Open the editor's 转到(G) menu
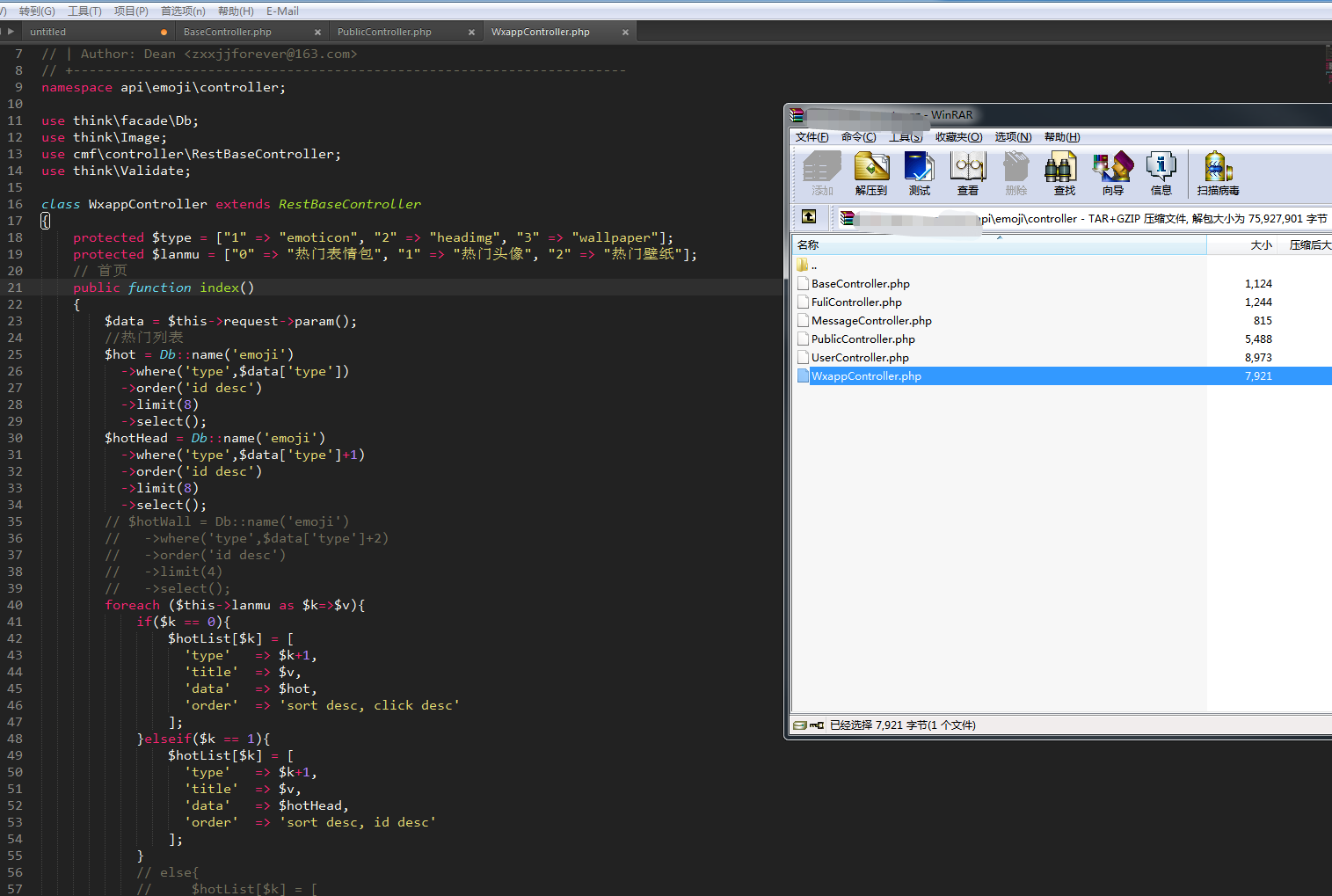Image resolution: width=1332 pixels, height=896 pixels. coord(37,11)
